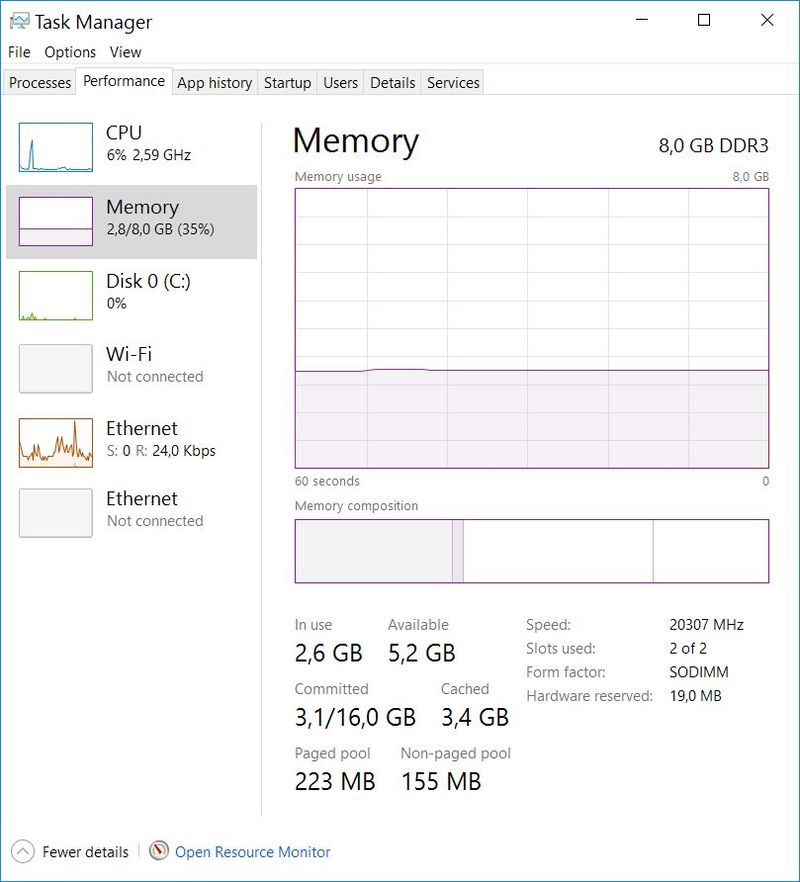The image size is (800, 882).
Task: Switch to the Processes tab
Action: click(x=40, y=83)
